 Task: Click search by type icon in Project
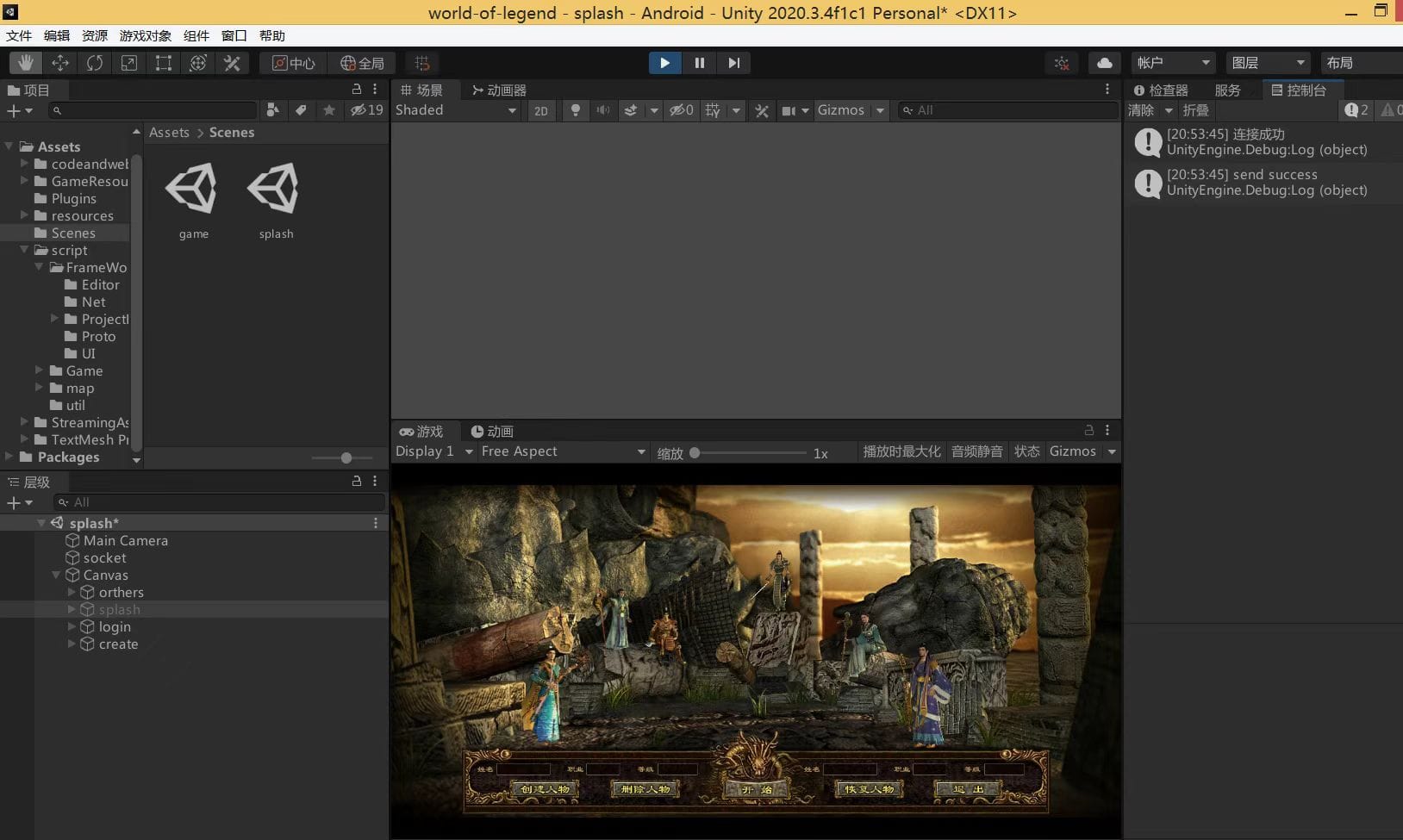272,109
